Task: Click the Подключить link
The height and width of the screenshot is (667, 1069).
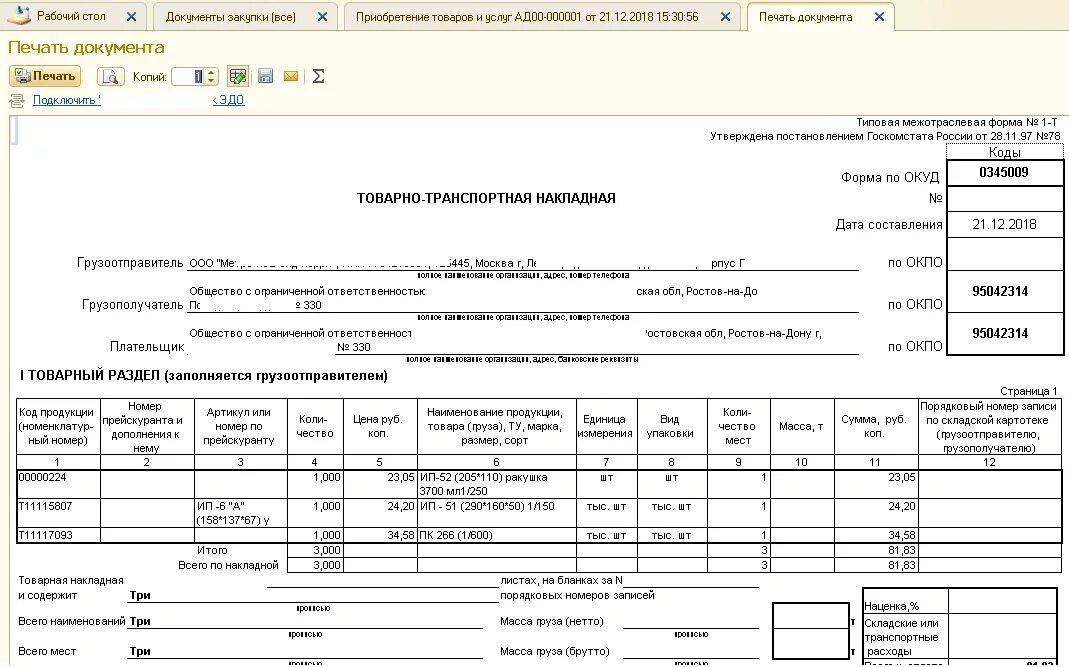Action: tap(67, 100)
